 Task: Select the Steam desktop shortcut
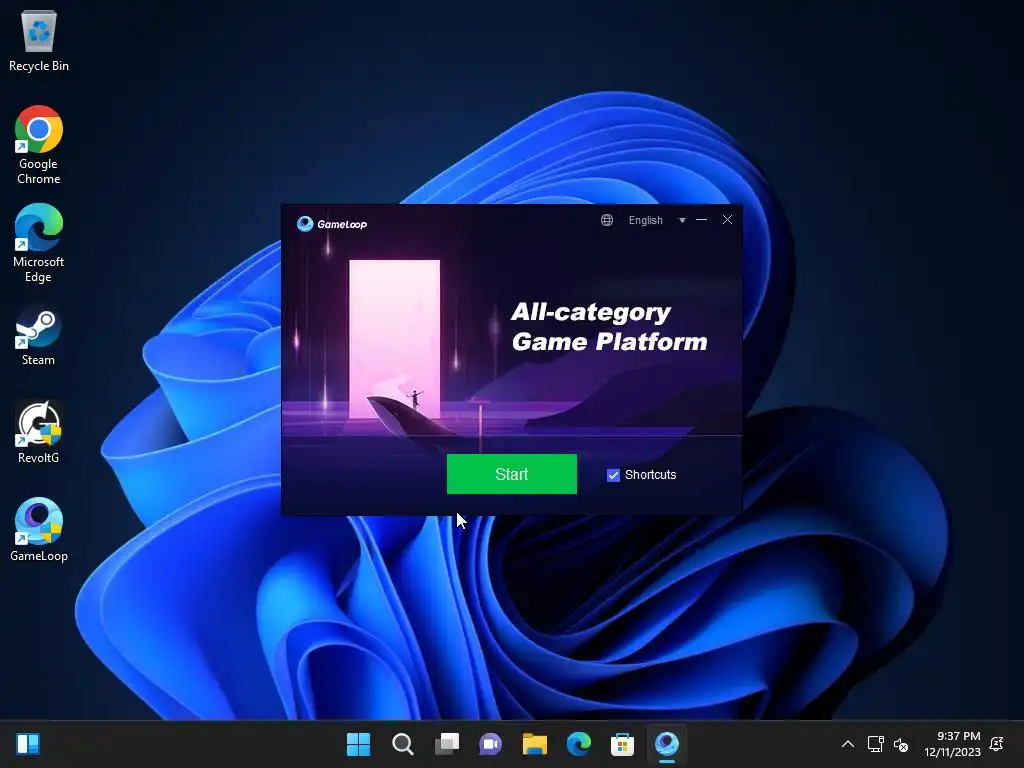point(39,335)
